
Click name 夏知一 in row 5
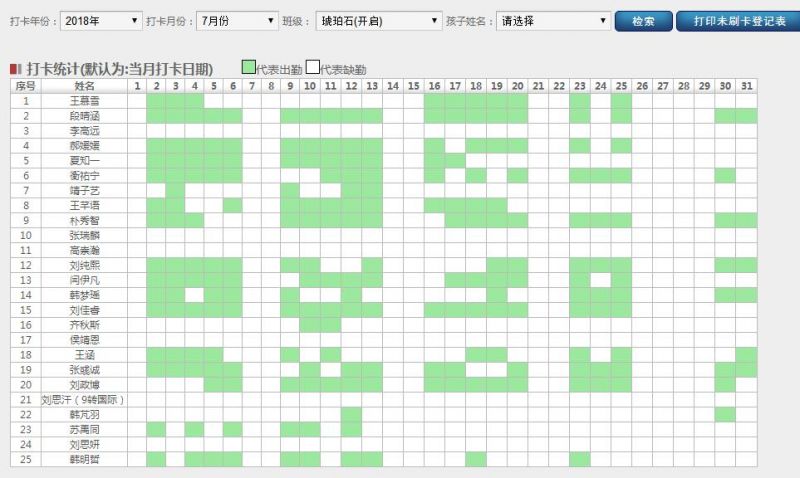pyautogui.click(x=84, y=161)
